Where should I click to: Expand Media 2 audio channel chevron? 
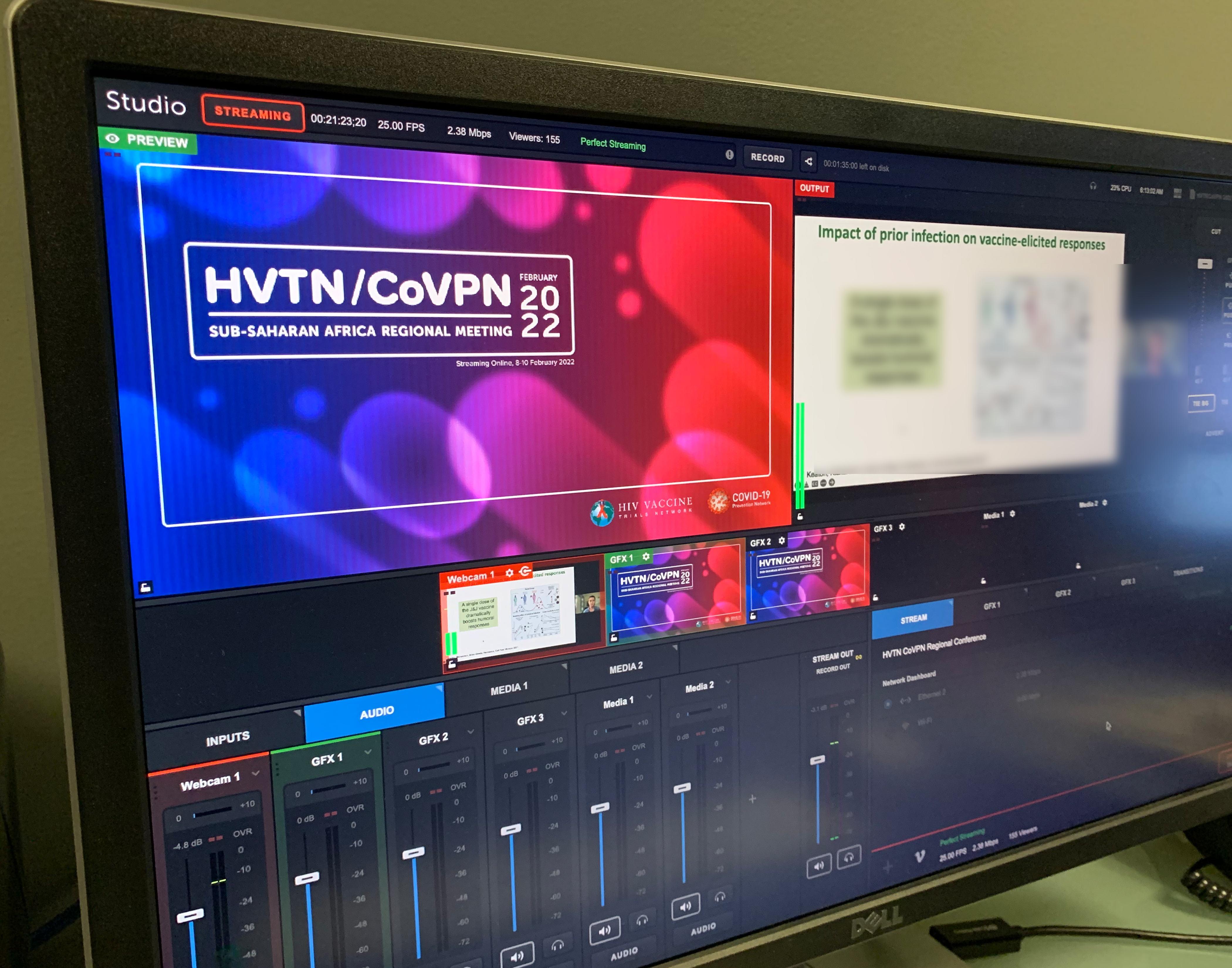tap(728, 681)
